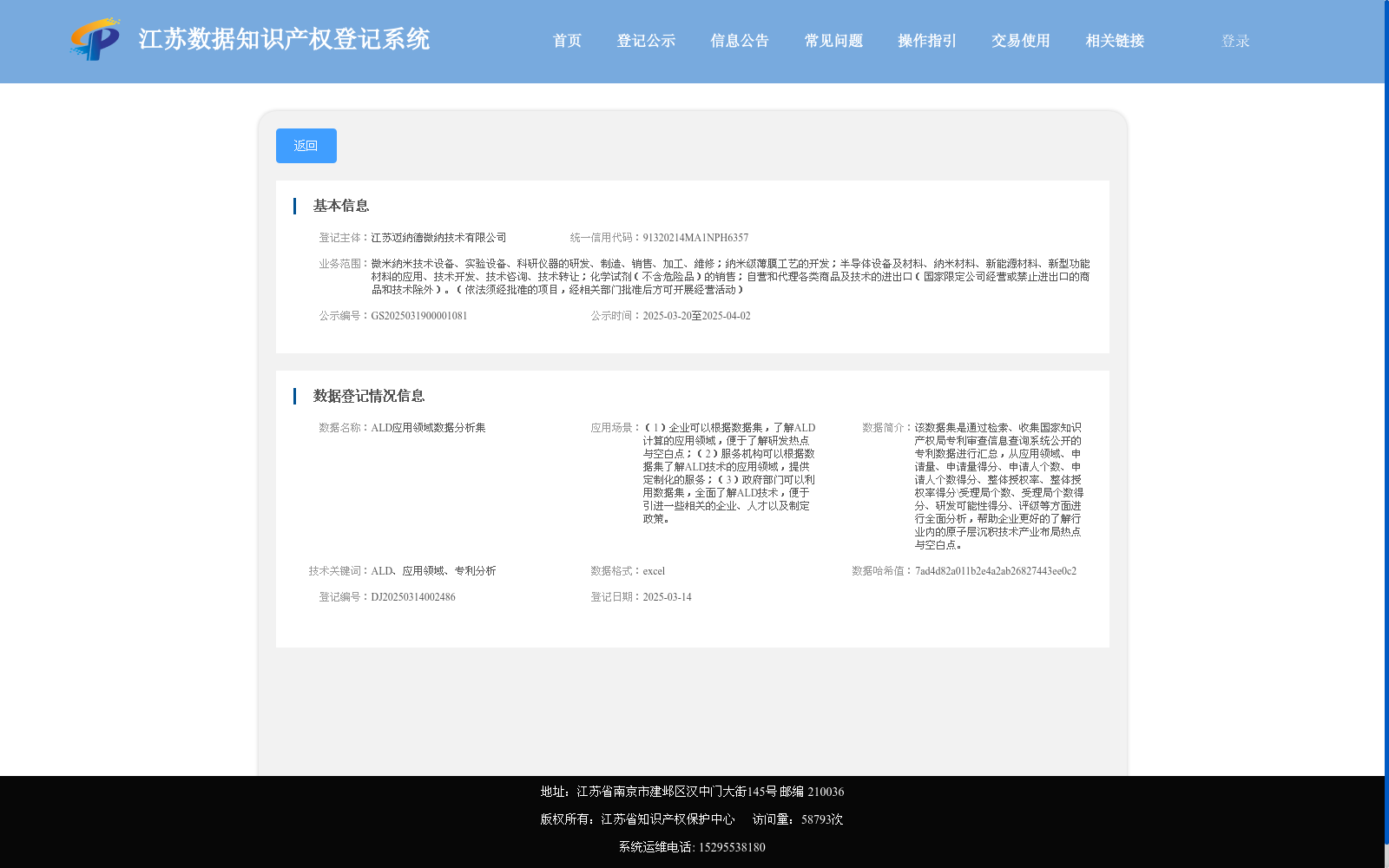
Task: Click the 江苏数据知识产权登记系统 site title
Action: pos(284,40)
